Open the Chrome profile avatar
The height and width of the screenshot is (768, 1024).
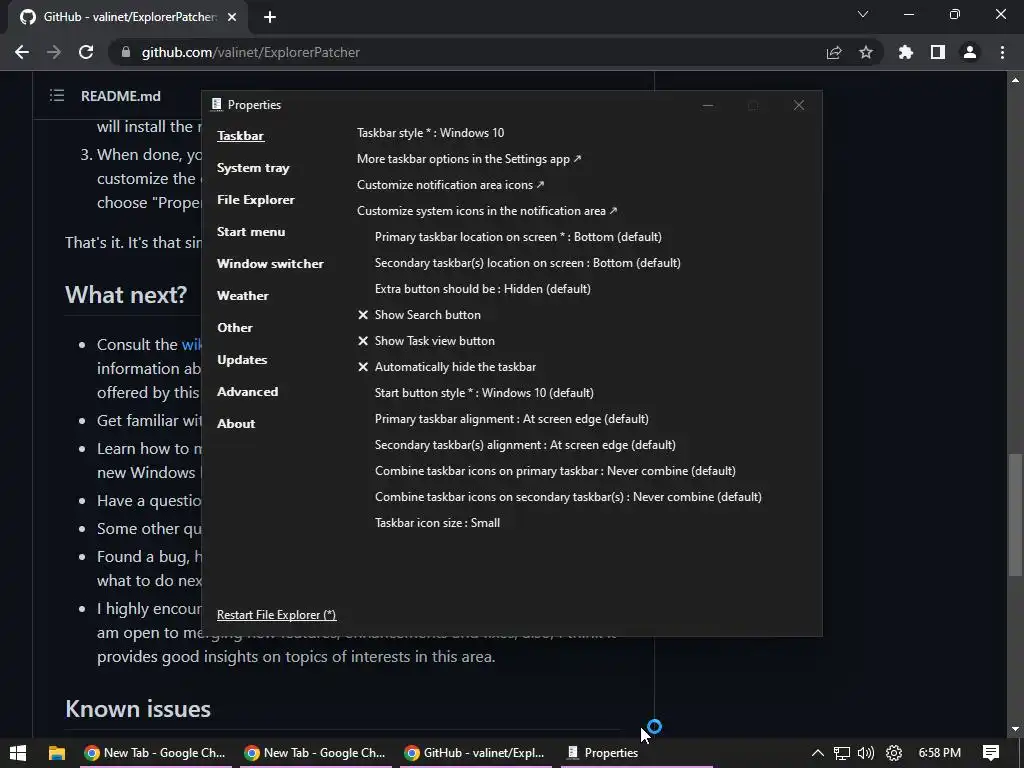pos(970,52)
